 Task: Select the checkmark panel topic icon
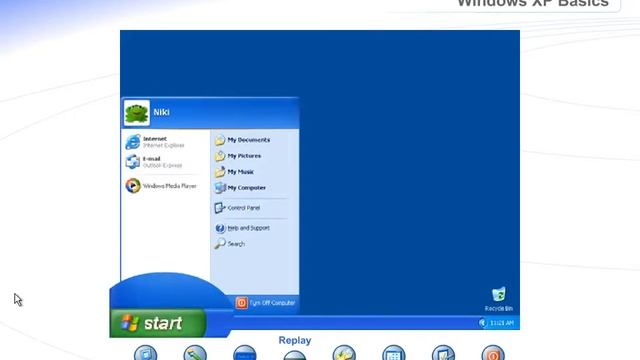[443, 353]
